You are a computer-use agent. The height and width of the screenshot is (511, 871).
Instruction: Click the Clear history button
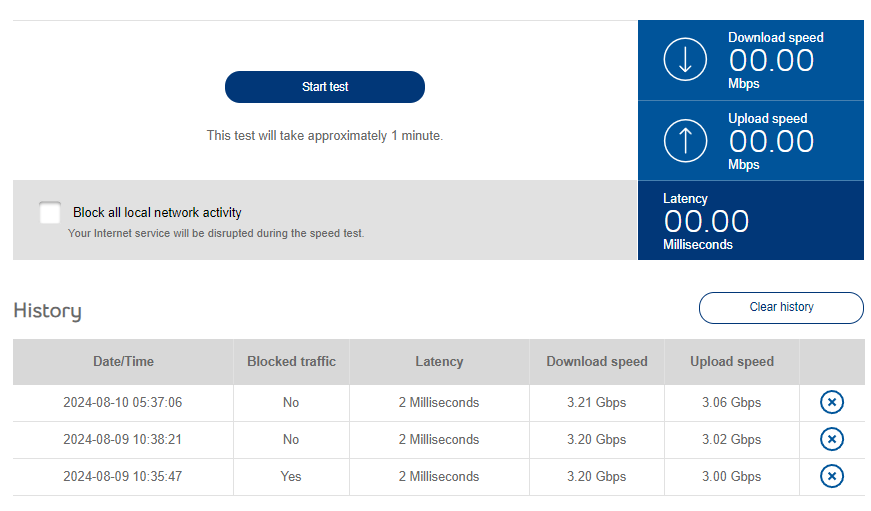(781, 307)
